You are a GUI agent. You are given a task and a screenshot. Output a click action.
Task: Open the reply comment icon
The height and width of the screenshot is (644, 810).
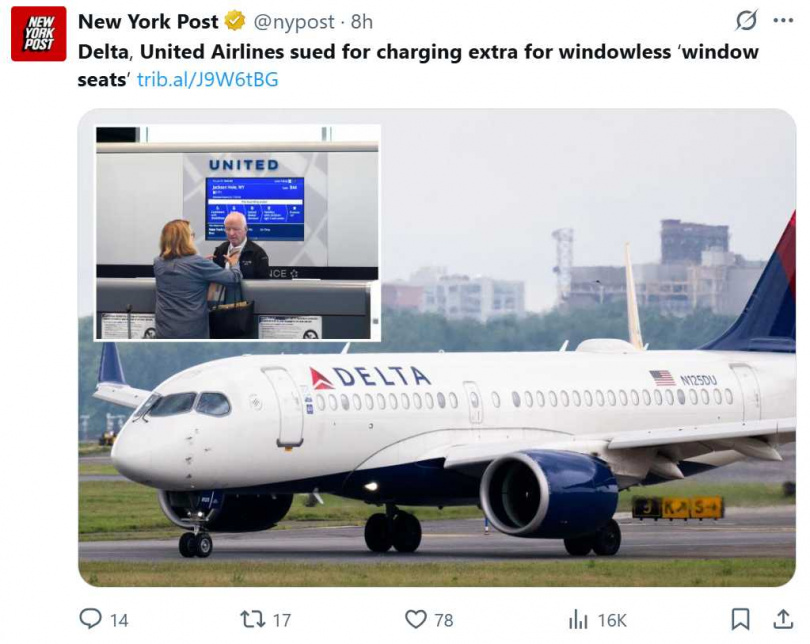90,618
